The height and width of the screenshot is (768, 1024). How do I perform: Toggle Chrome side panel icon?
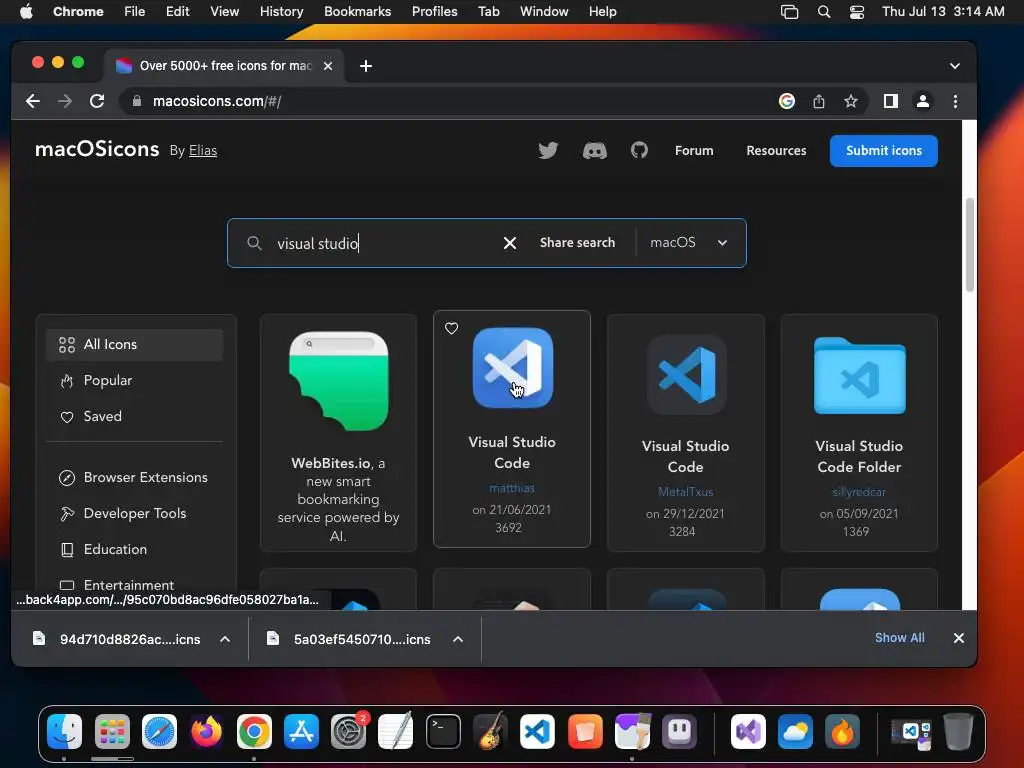point(891,101)
